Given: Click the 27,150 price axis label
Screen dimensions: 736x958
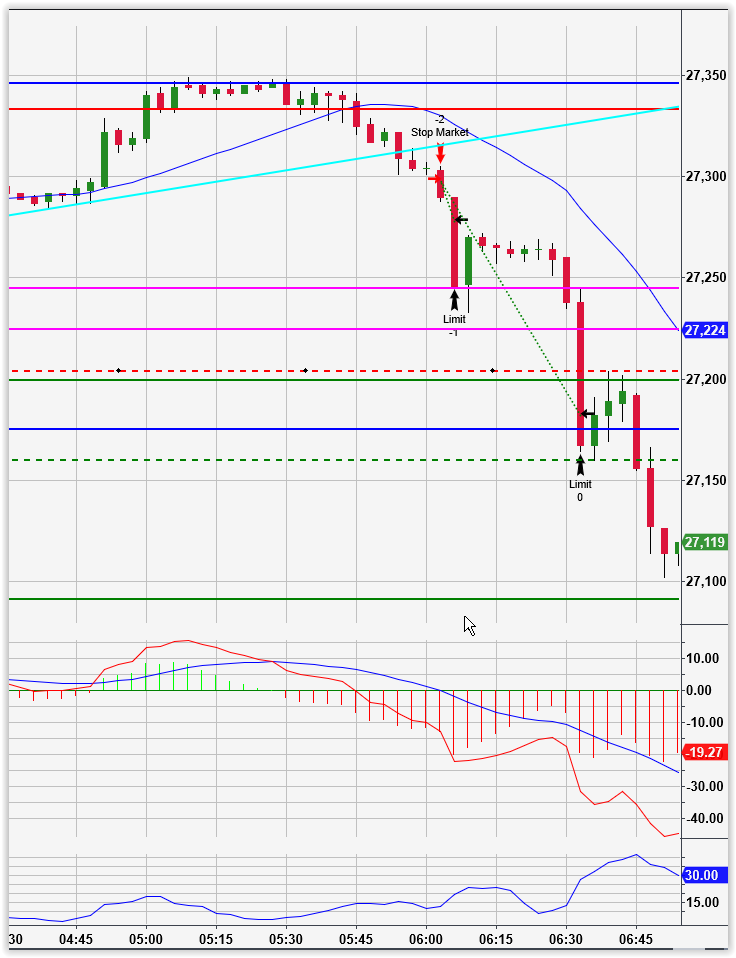Looking at the screenshot, I should tap(706, 480).
